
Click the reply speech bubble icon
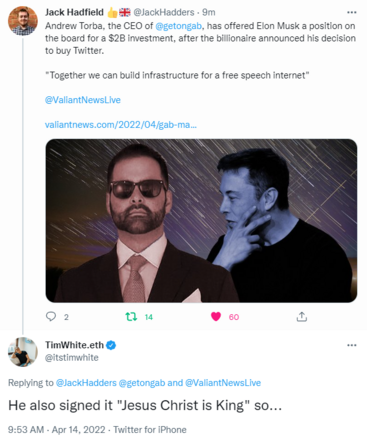(x=51, y=316)
